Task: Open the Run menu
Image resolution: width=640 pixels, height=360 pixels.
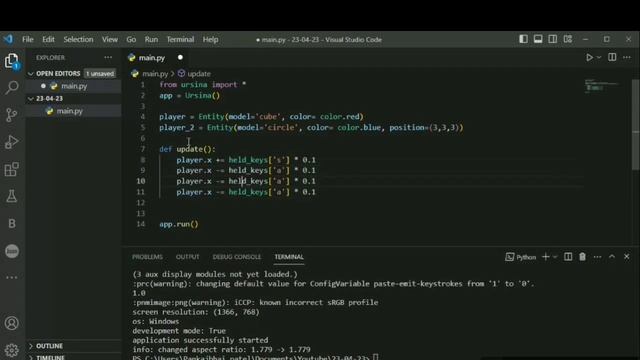Action: (x=151, y=40)
